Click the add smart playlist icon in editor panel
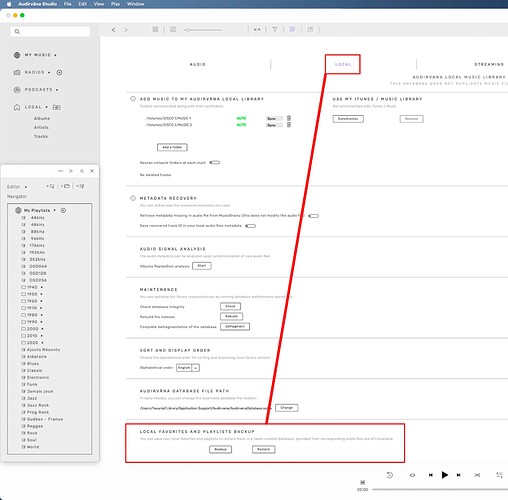The height and width of the screenshot is (500, 508). point(80,186)
